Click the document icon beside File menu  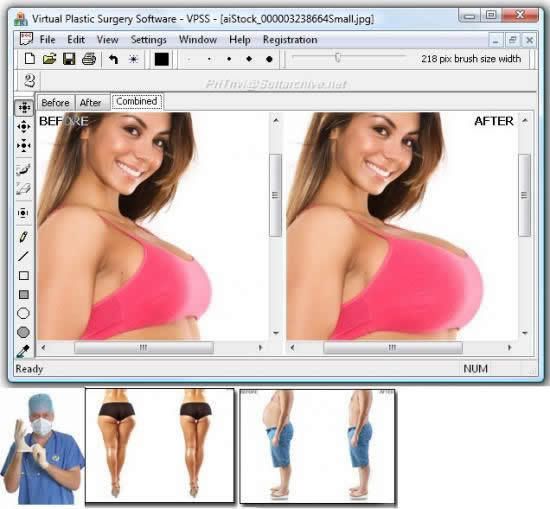pos(26,39)
